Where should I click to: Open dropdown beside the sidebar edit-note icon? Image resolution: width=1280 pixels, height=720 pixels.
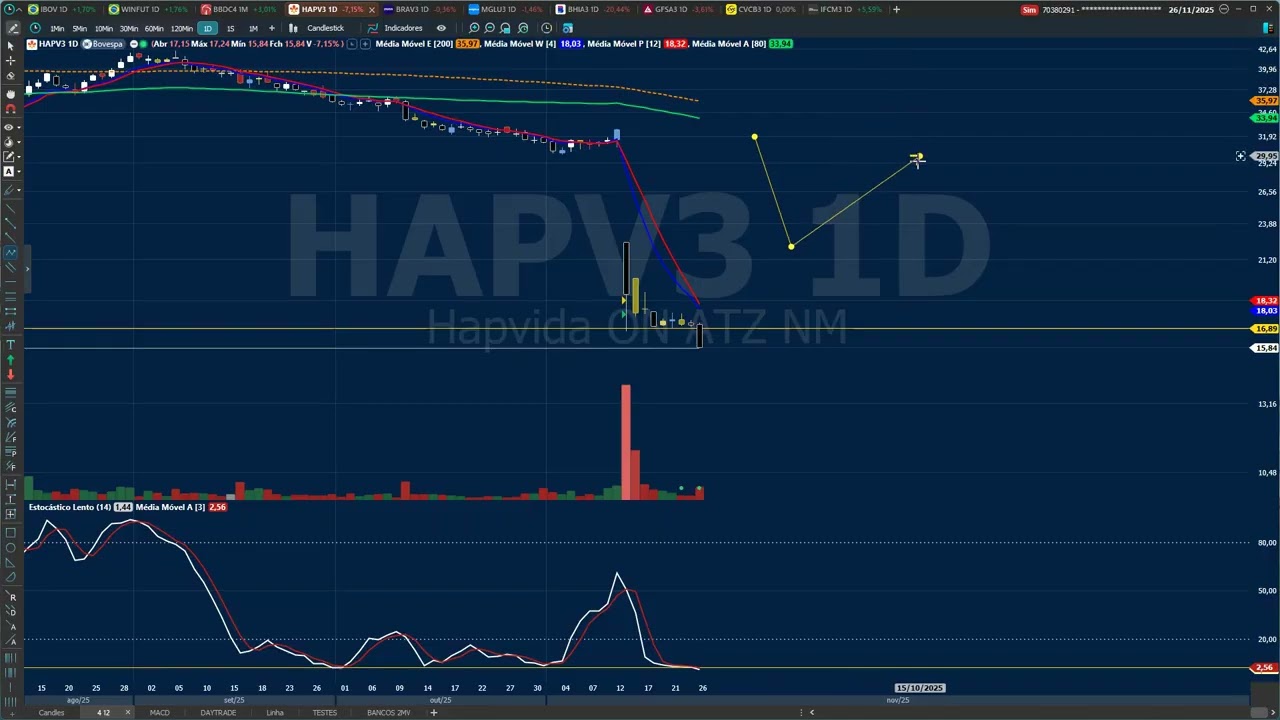point(20,157)
